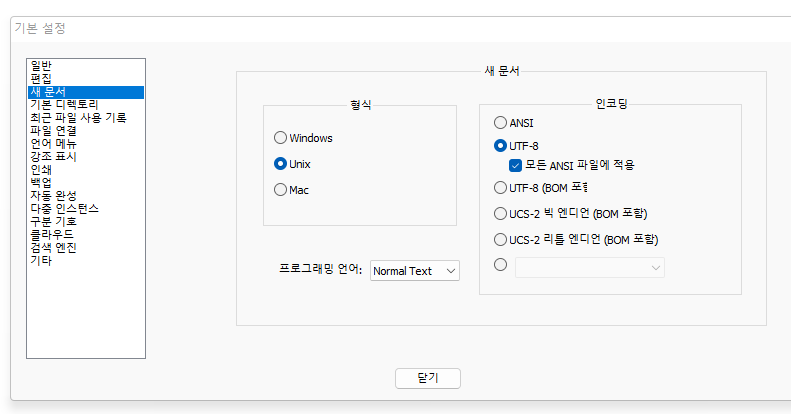Open the 프로그래밍 언어 dropdown
The image size is (791, 414).
415,271
